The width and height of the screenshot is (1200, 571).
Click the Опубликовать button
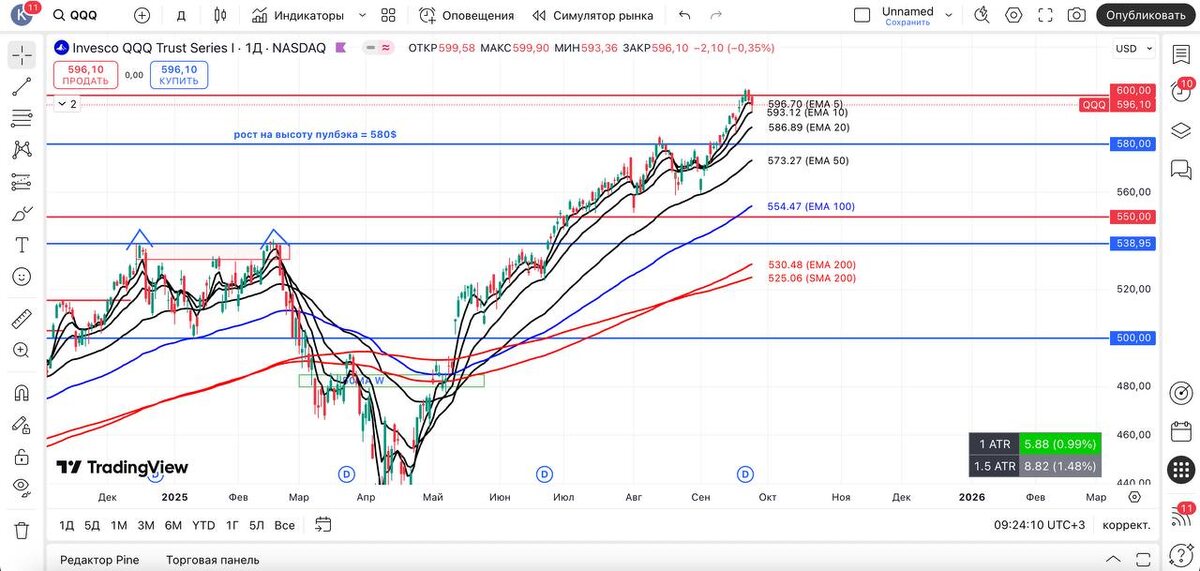[x=1146, y=15]
